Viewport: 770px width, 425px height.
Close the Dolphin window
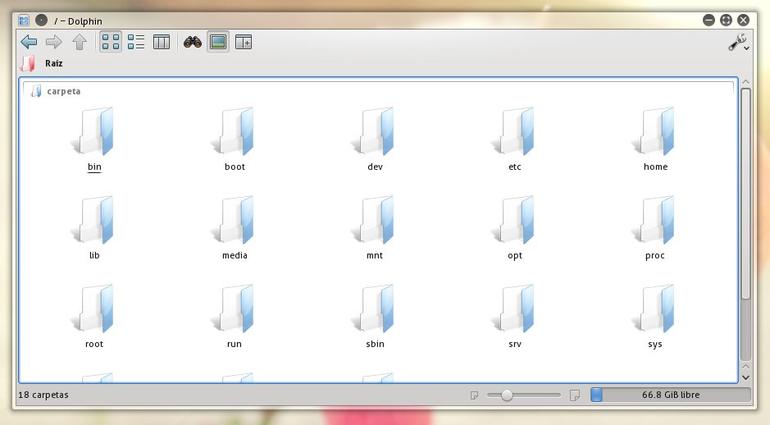pyautogui.click(x=744, y=20)
